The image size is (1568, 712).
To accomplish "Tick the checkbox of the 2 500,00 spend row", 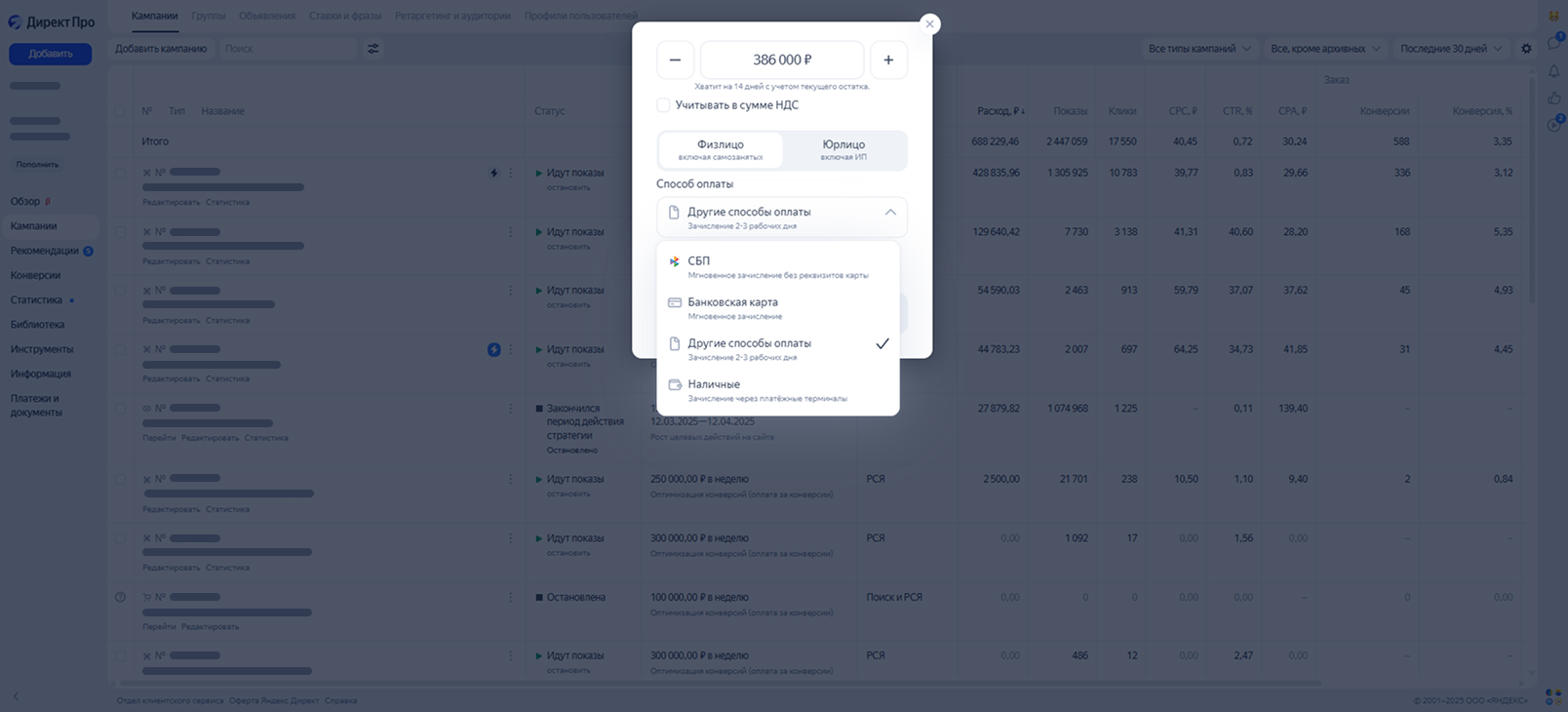I will [x=120, y=479].
